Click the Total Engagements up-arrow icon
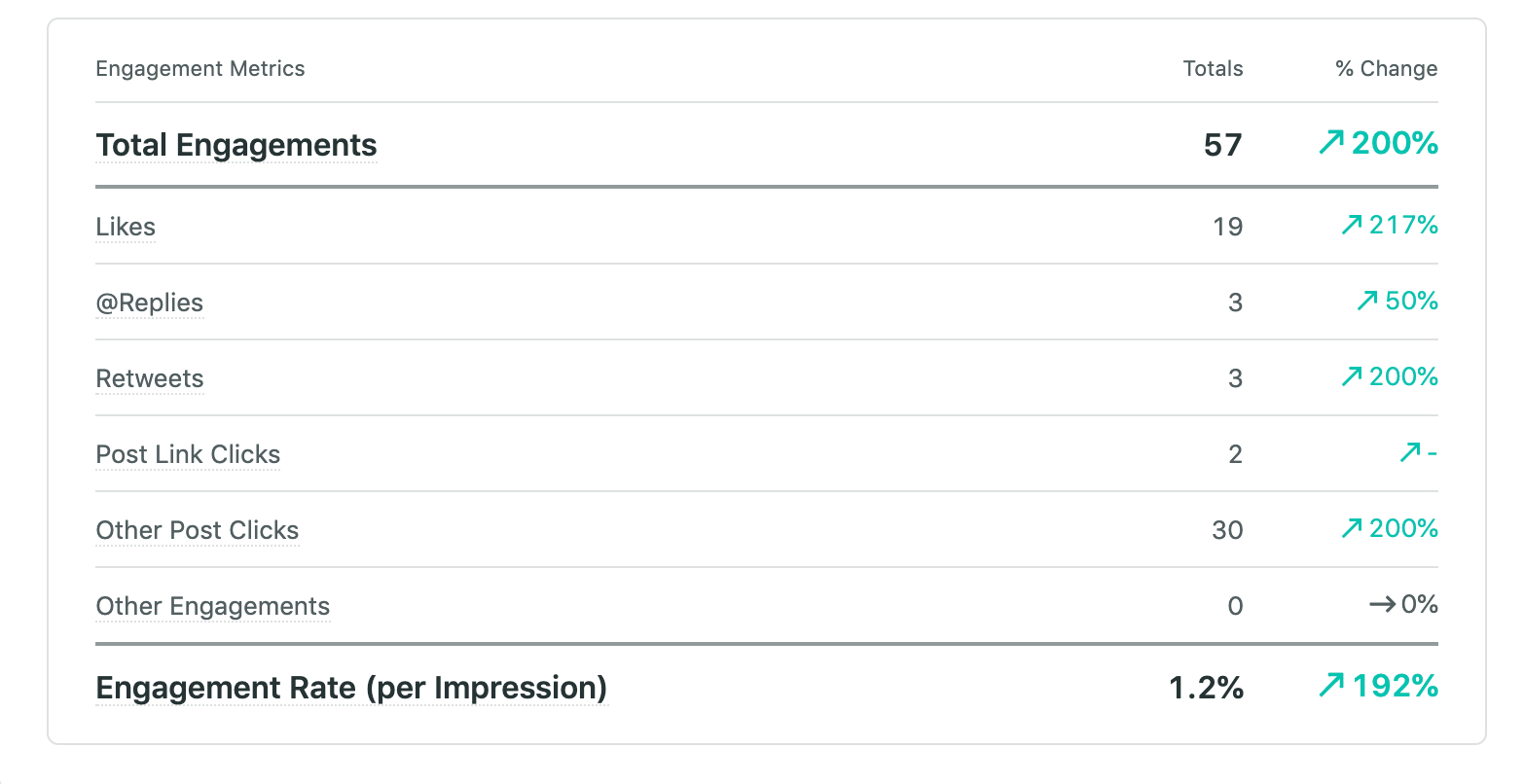The image size is (1524, 784). coord(1330,144)
